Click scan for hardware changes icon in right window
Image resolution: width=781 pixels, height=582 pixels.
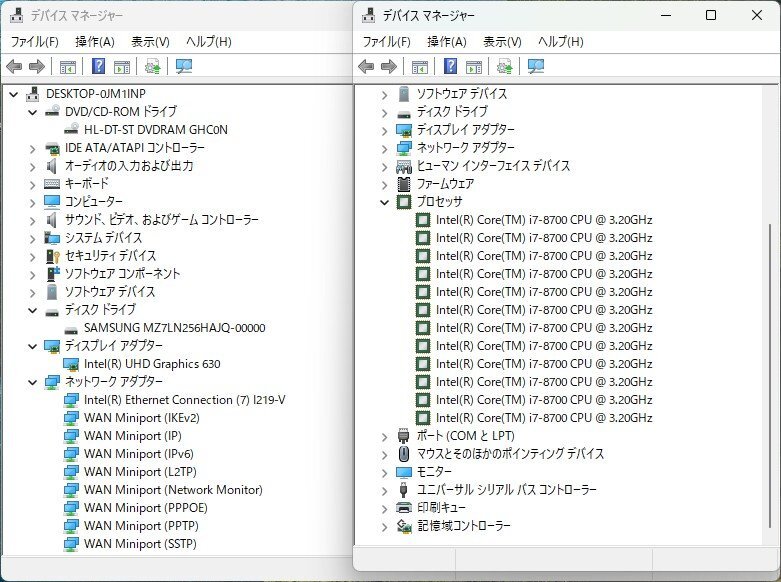(536, 67)
